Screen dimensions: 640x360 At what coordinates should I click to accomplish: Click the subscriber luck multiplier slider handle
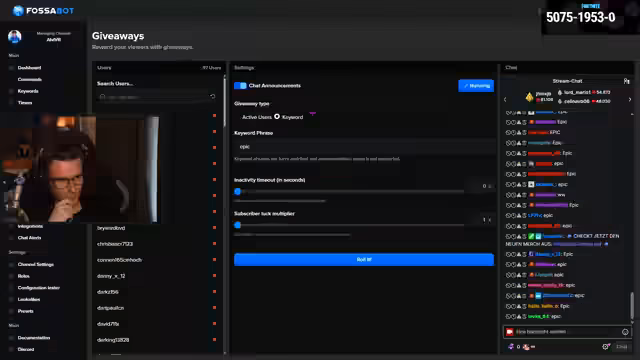[x=238, y=225]
